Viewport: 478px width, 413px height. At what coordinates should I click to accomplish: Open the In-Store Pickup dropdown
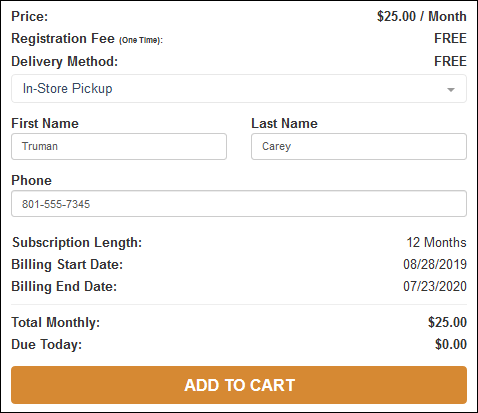pyautogui.click(x=239, y=89)
